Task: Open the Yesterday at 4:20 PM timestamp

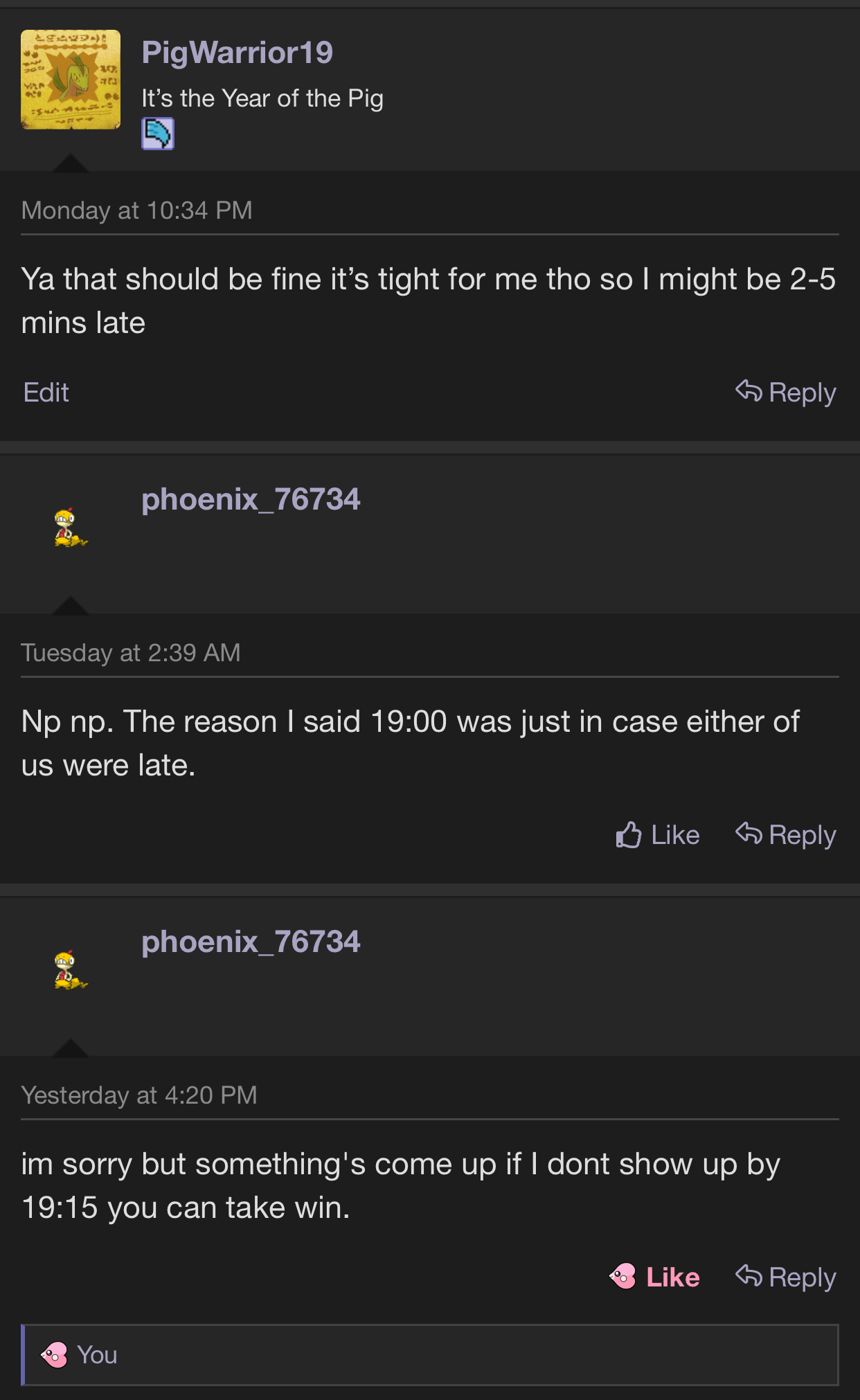Action: tap(139, 1095)
